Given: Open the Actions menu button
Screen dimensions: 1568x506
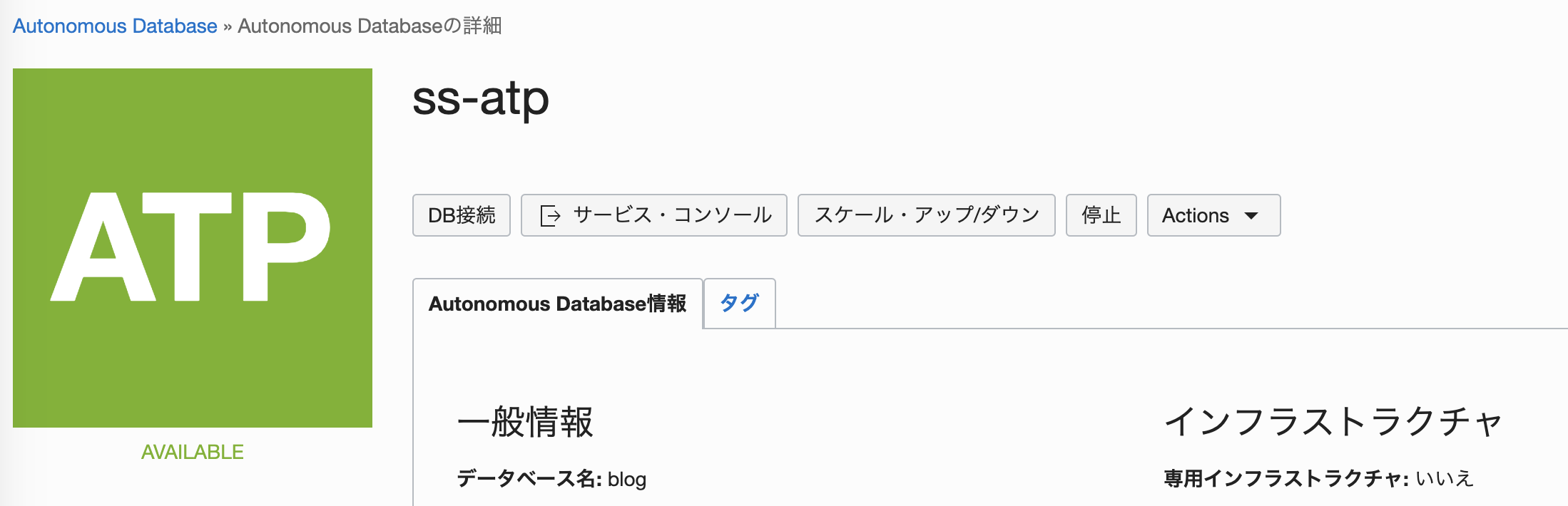Looking at the screenshot, I should point(1213,215).
